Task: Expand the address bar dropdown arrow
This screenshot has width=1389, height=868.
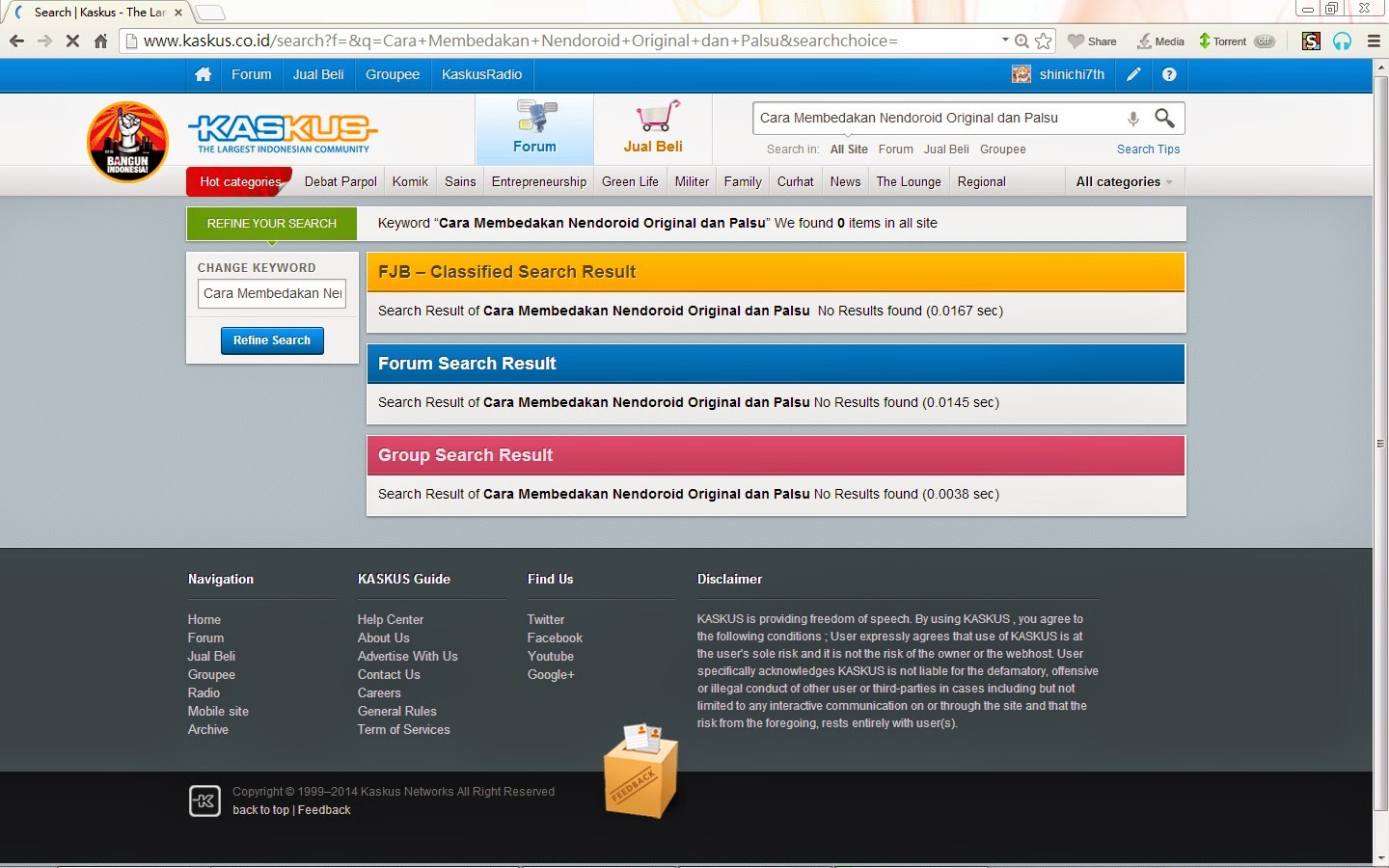Action: pyautogui.click(x=1005, y=41)
